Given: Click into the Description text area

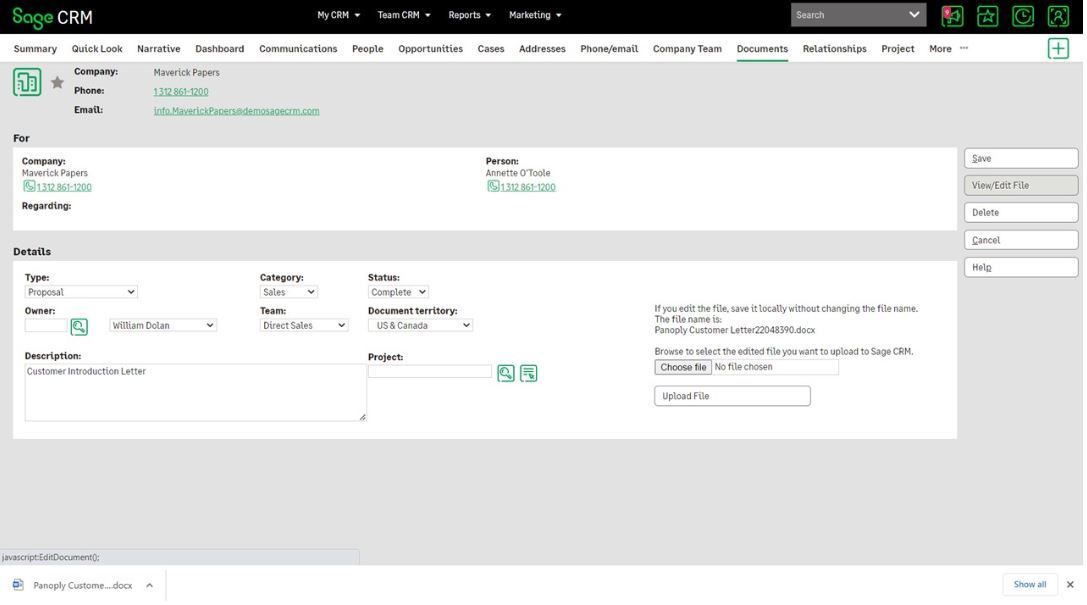Looking at the screenshot, I should pyautogui.click(x=195, y=392).
